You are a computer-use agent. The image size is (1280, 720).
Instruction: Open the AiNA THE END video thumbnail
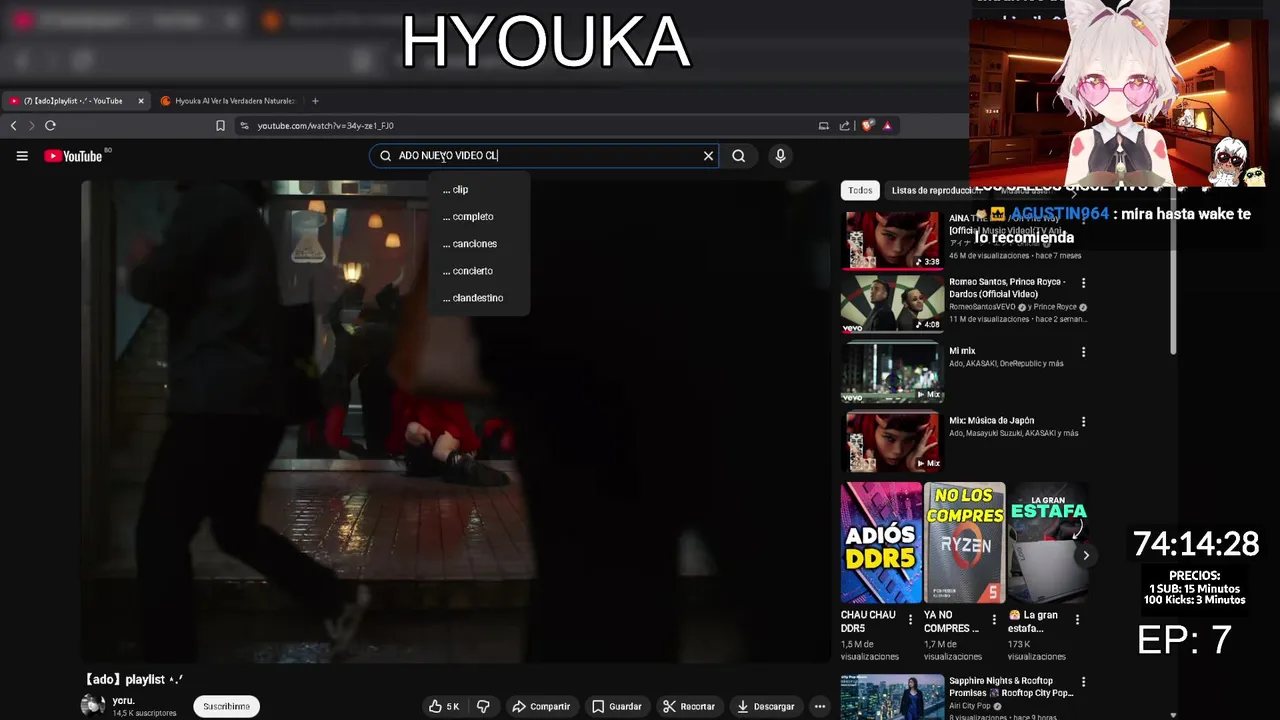[892, 240]
